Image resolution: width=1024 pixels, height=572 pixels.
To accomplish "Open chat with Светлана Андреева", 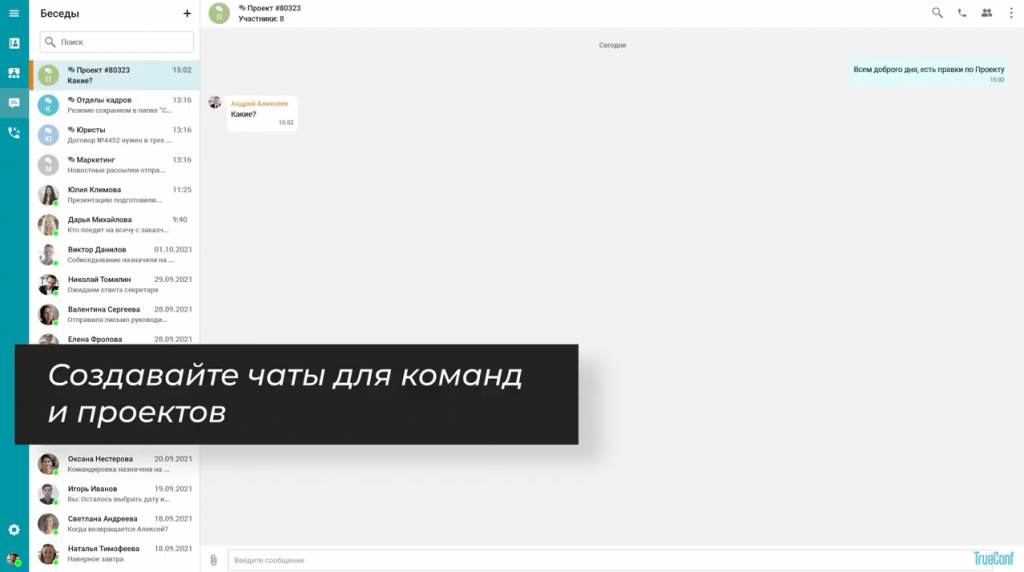I will coord(115,524).
